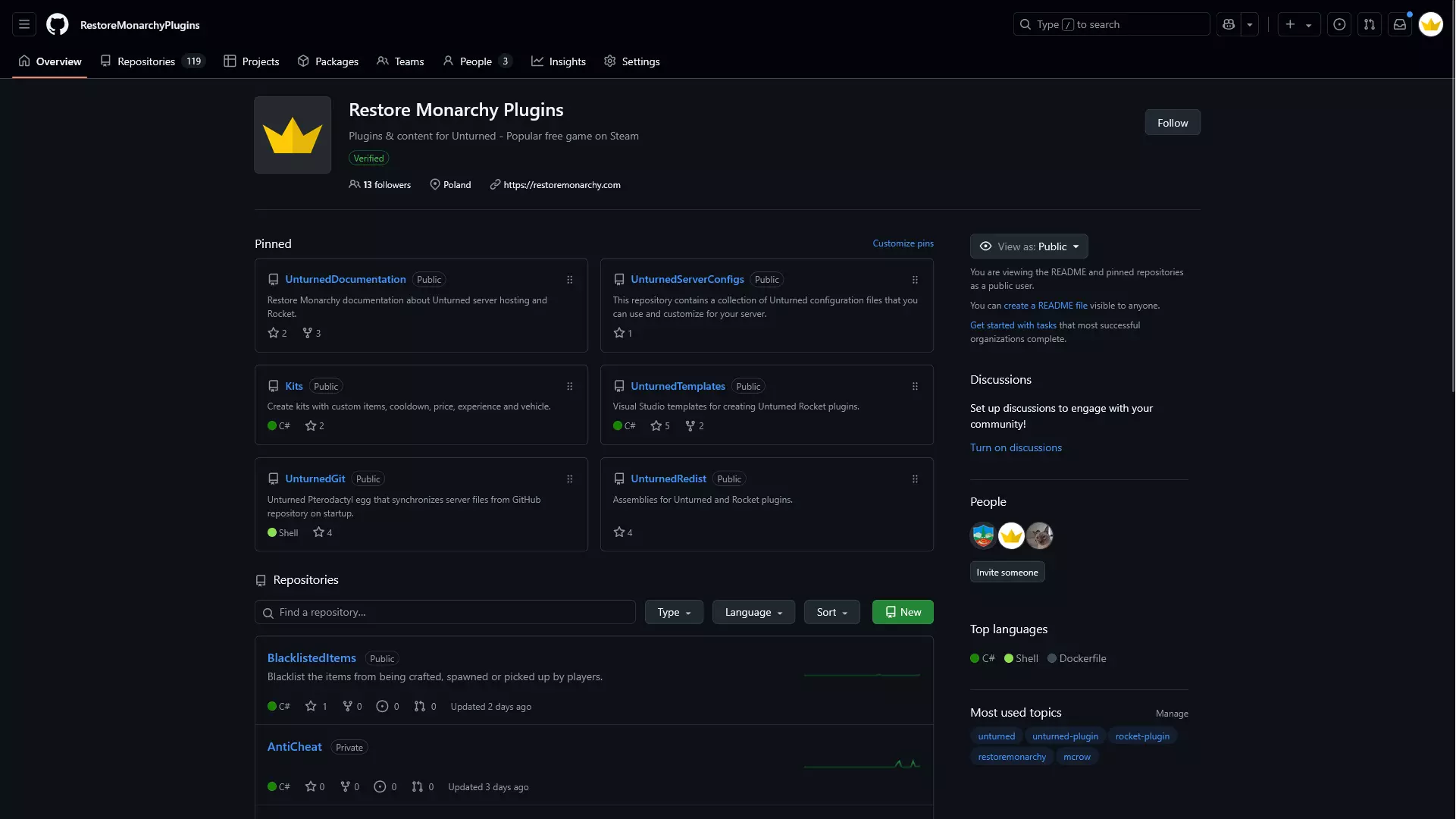View stars of UnturnedGit pin
This screenshot has height=819, width=1456.
(323, 533)
